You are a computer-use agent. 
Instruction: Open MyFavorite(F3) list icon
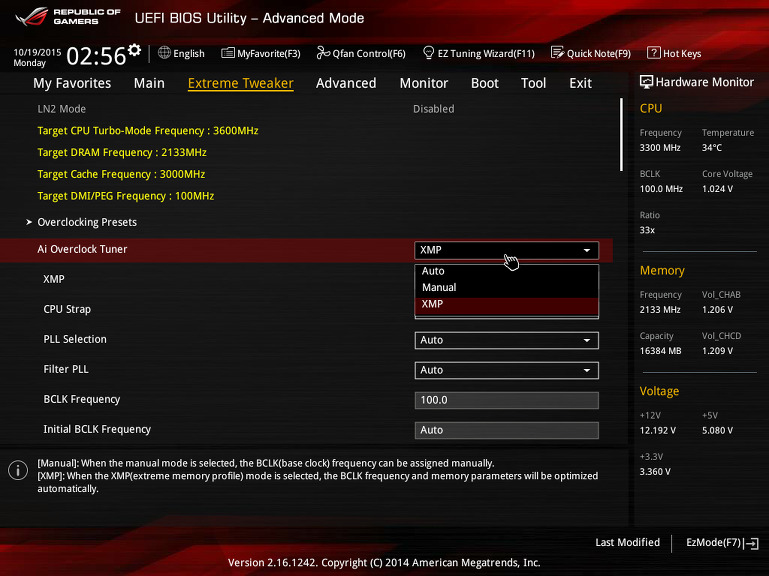point(228,53)
